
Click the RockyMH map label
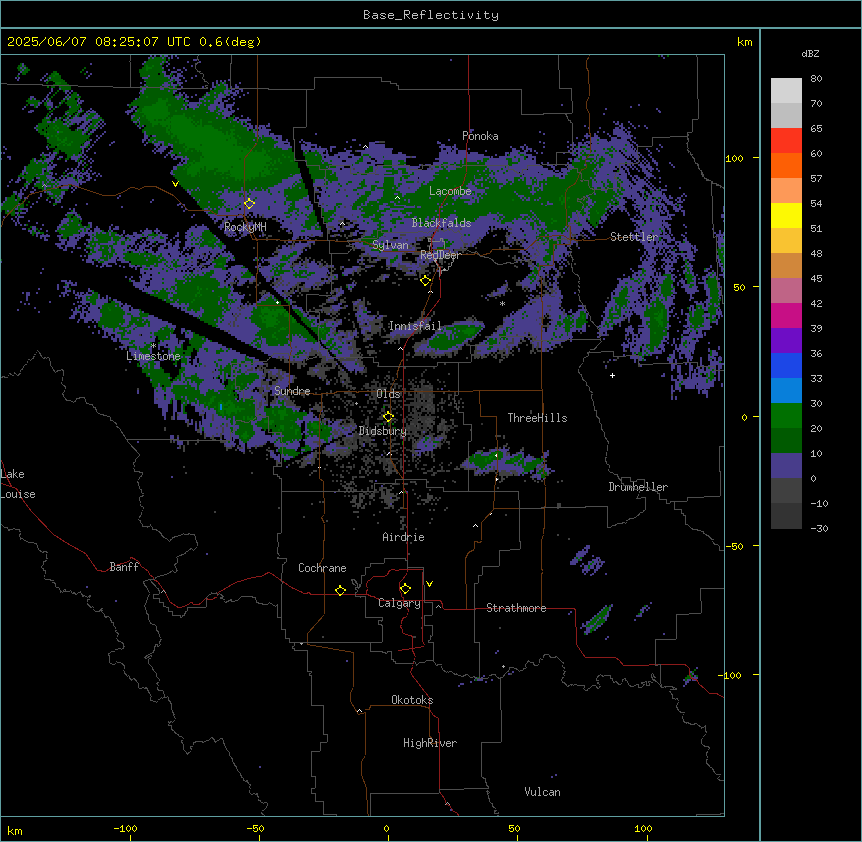[245, 227]
